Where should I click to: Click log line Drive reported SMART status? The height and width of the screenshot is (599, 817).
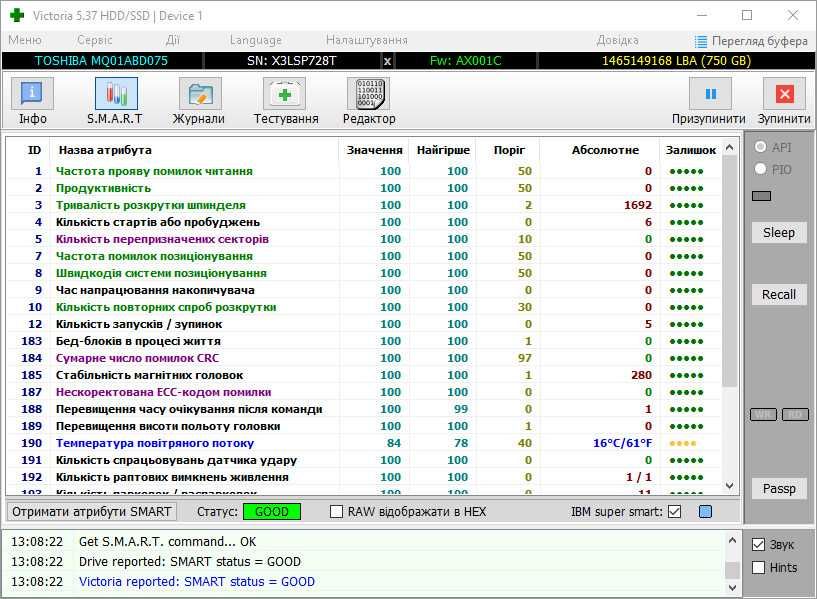(x=190, y=562)
